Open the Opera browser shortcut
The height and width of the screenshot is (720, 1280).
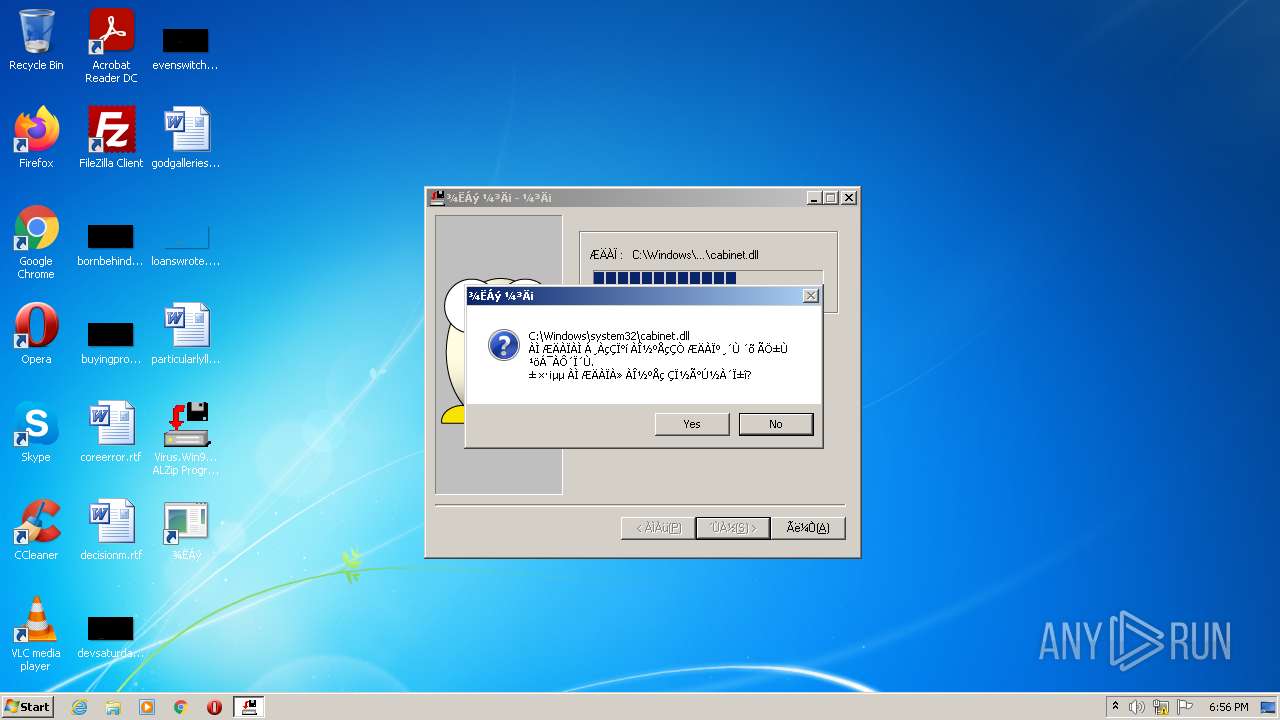pos(36,334)
